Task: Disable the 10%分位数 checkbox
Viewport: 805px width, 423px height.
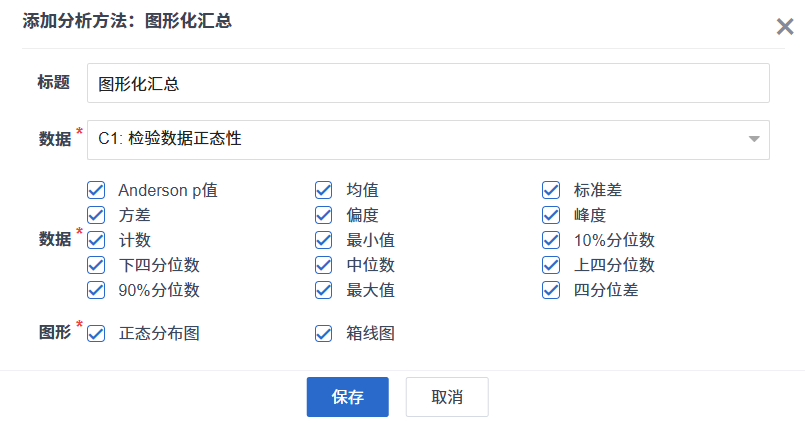Action: point(551,240)
